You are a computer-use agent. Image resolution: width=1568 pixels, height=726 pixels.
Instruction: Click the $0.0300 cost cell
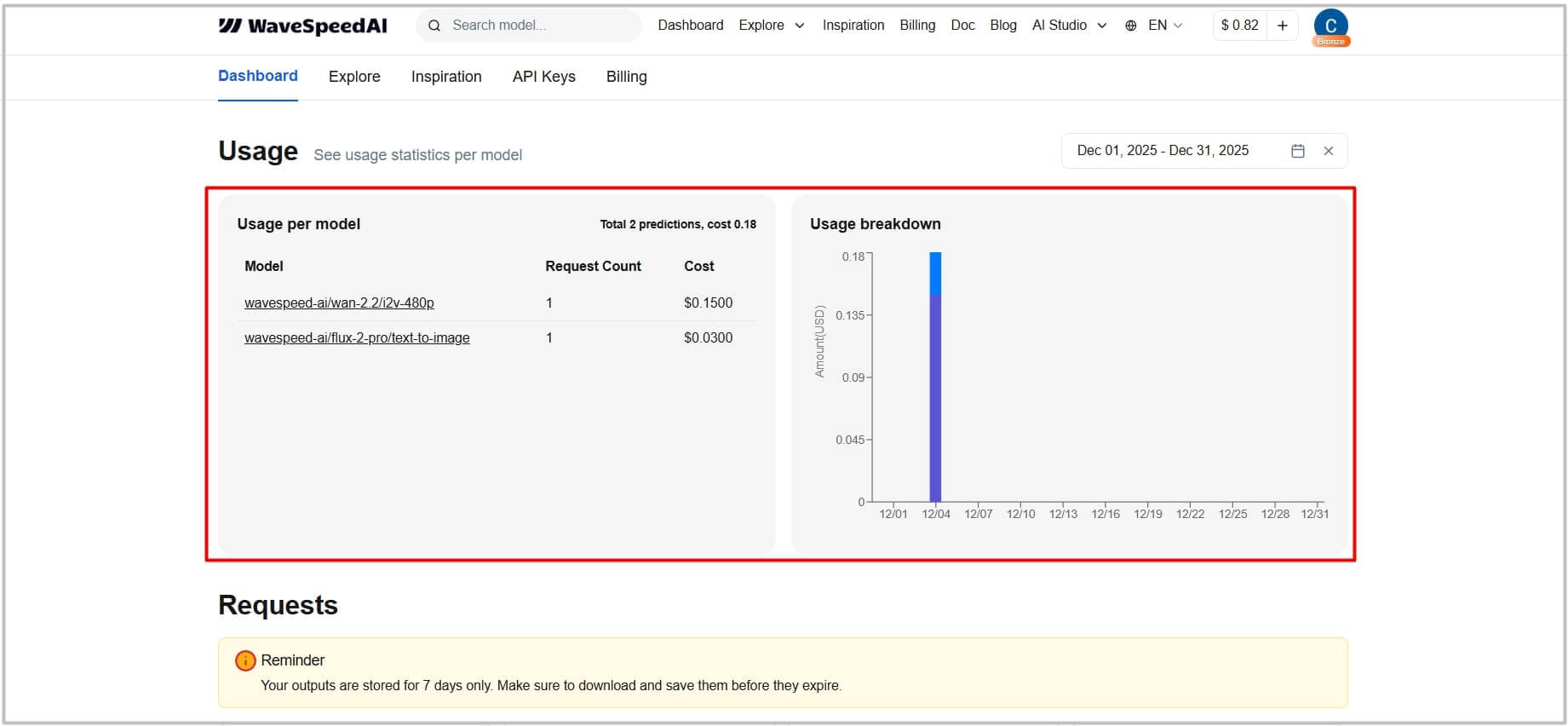(709, 337)
